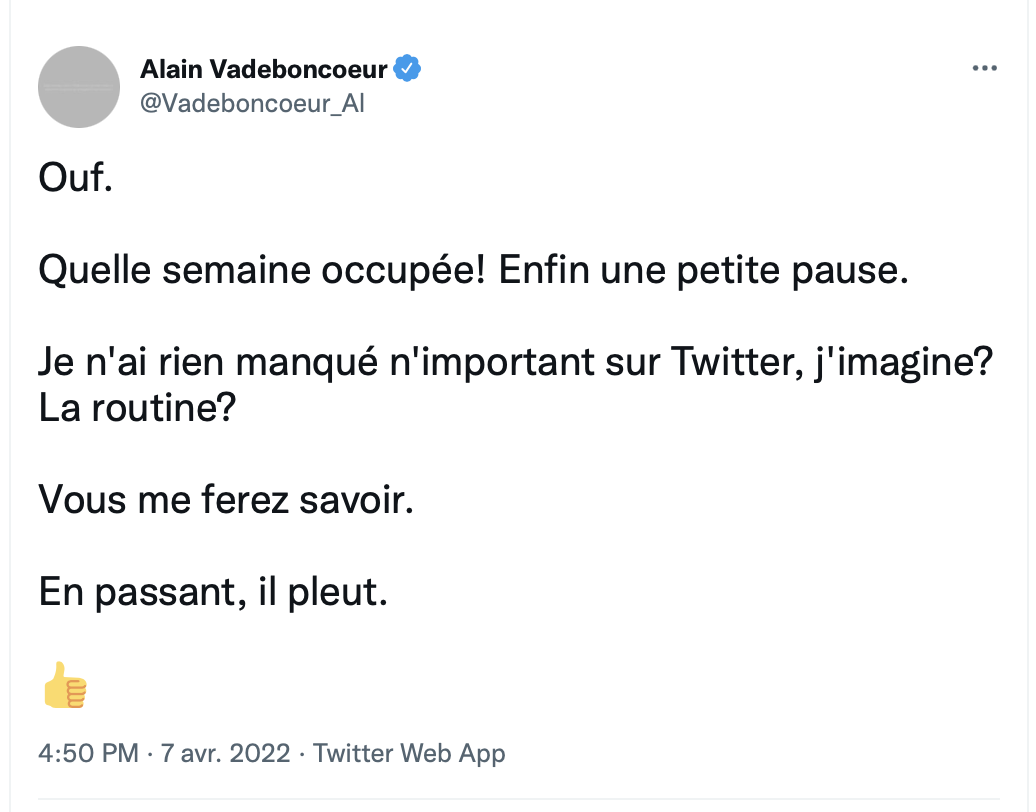
Task: Visit the @Vadeboncoeur_Al handle link
Action: 252,103
